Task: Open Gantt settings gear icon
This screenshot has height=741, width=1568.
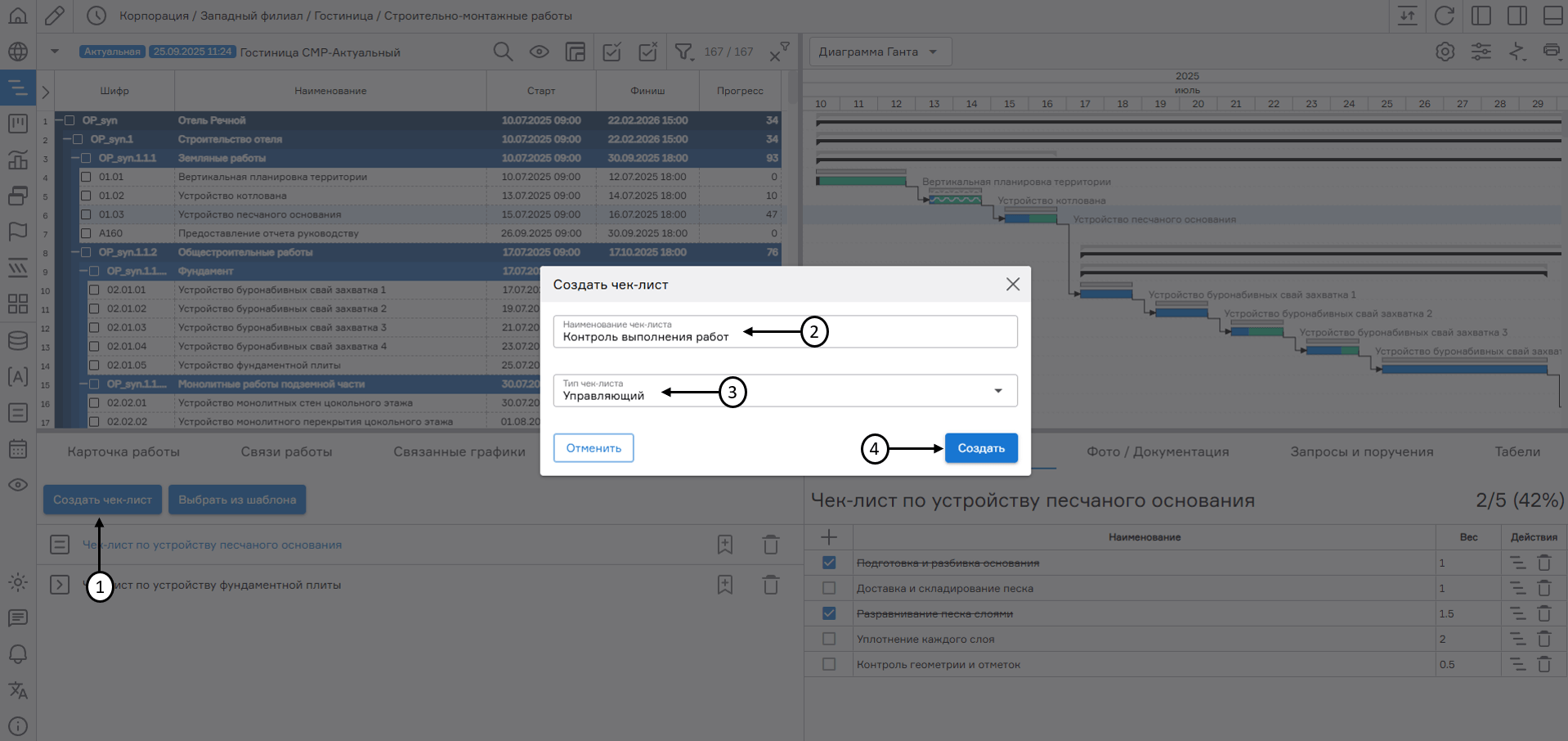Action: click(x=1445, y=52)
